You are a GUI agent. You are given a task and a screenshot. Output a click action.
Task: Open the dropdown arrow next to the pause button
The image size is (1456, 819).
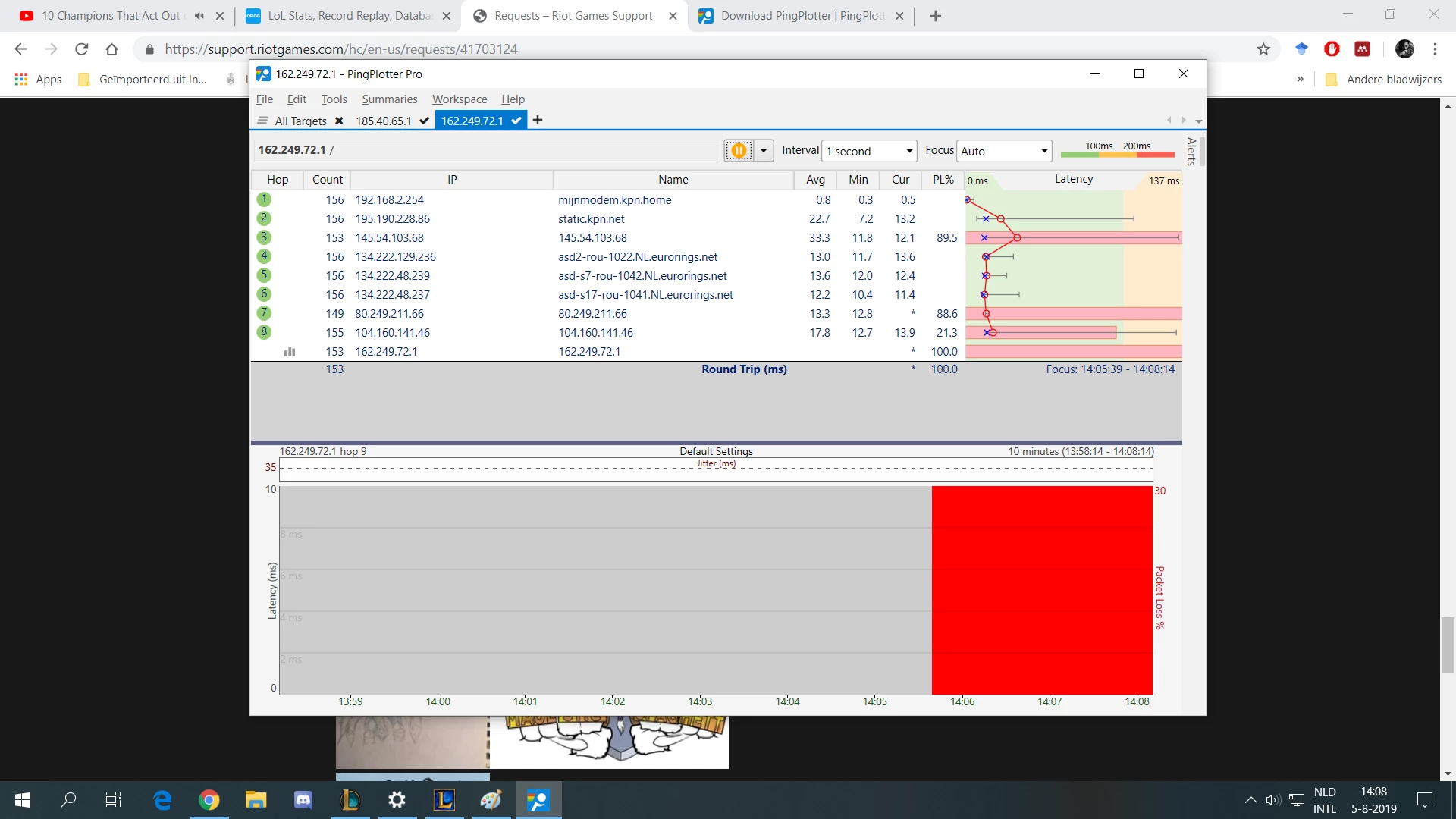coord(764,150)
